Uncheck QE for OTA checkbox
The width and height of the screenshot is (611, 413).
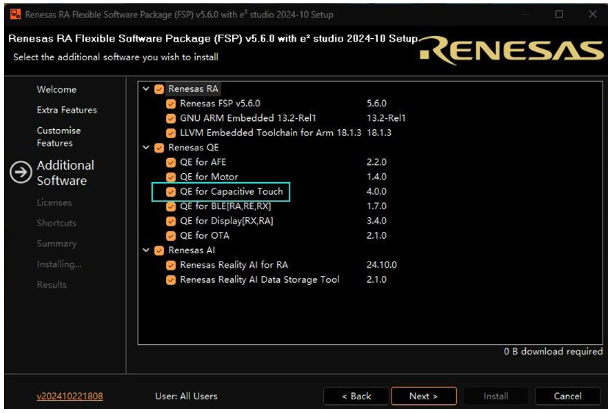171,236
